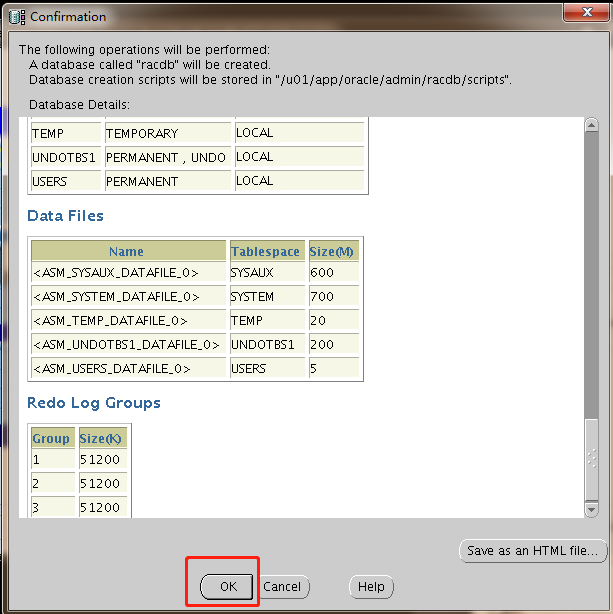Click the PERMANENT , UNDO type cell
This screenshot has width=613, height=614.
168,157
